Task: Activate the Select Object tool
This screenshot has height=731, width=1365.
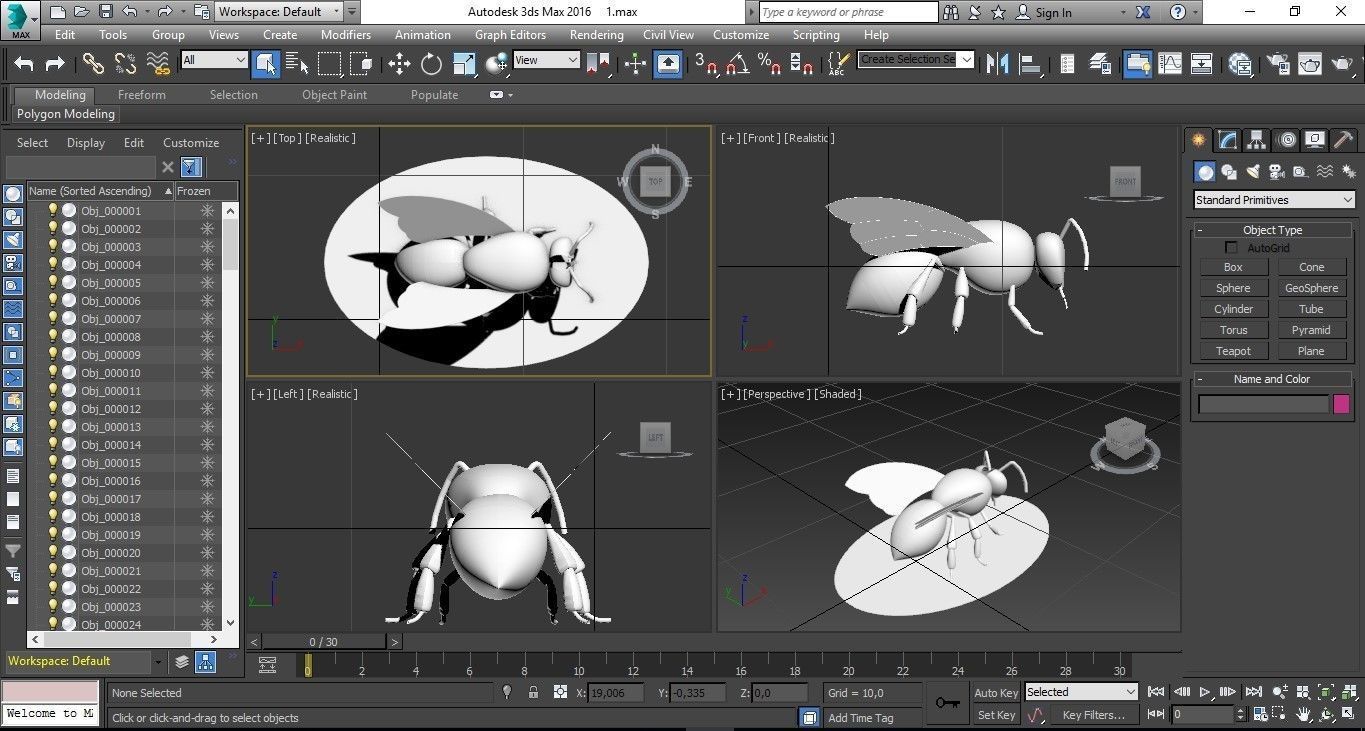Action: [x=266, y=64]
